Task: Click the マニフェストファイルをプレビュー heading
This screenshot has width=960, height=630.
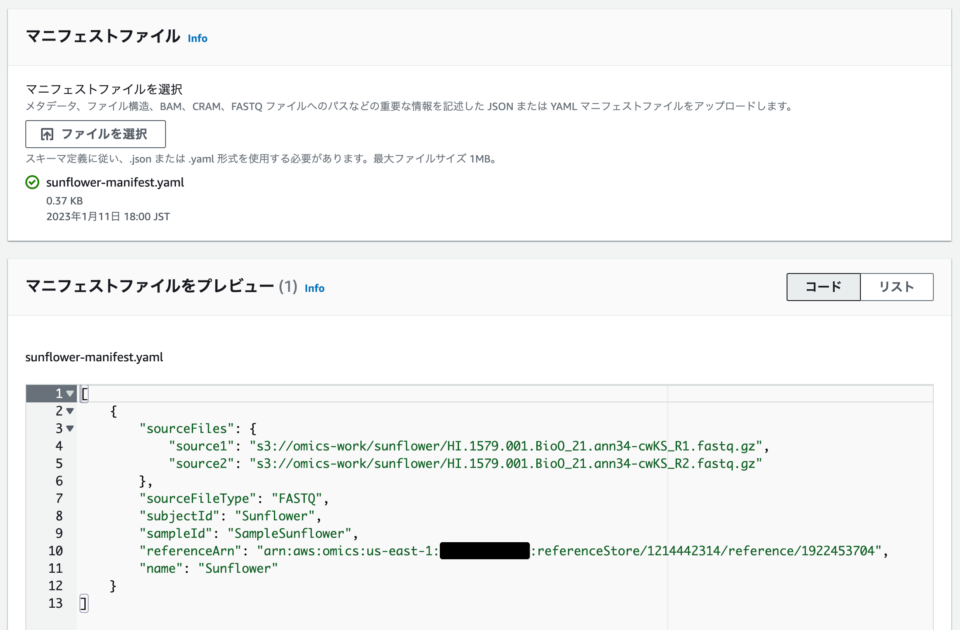Action: coord(150,286)
